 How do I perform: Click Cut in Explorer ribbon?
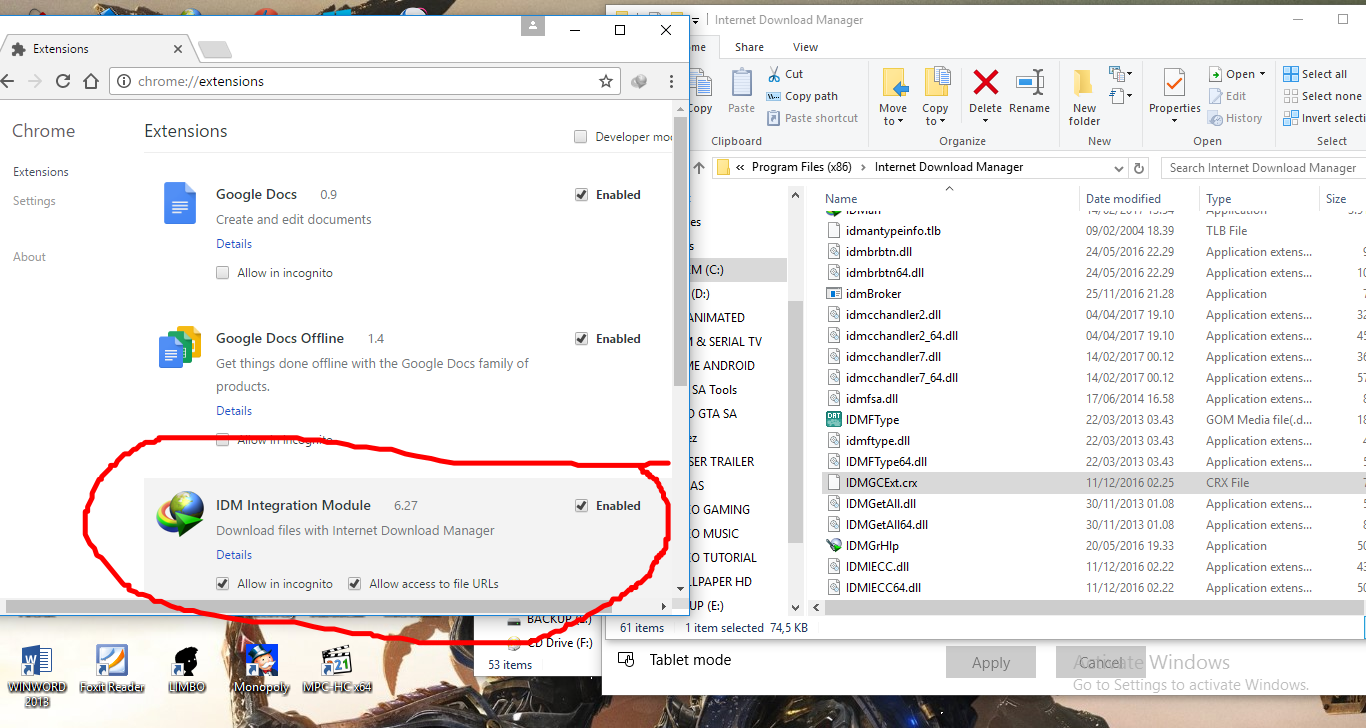[x=785, y=74]
